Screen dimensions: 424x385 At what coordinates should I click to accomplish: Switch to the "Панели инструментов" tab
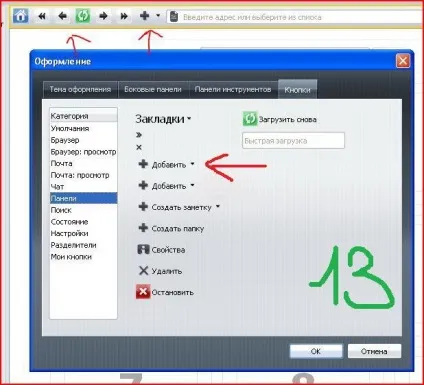[233, 90]
